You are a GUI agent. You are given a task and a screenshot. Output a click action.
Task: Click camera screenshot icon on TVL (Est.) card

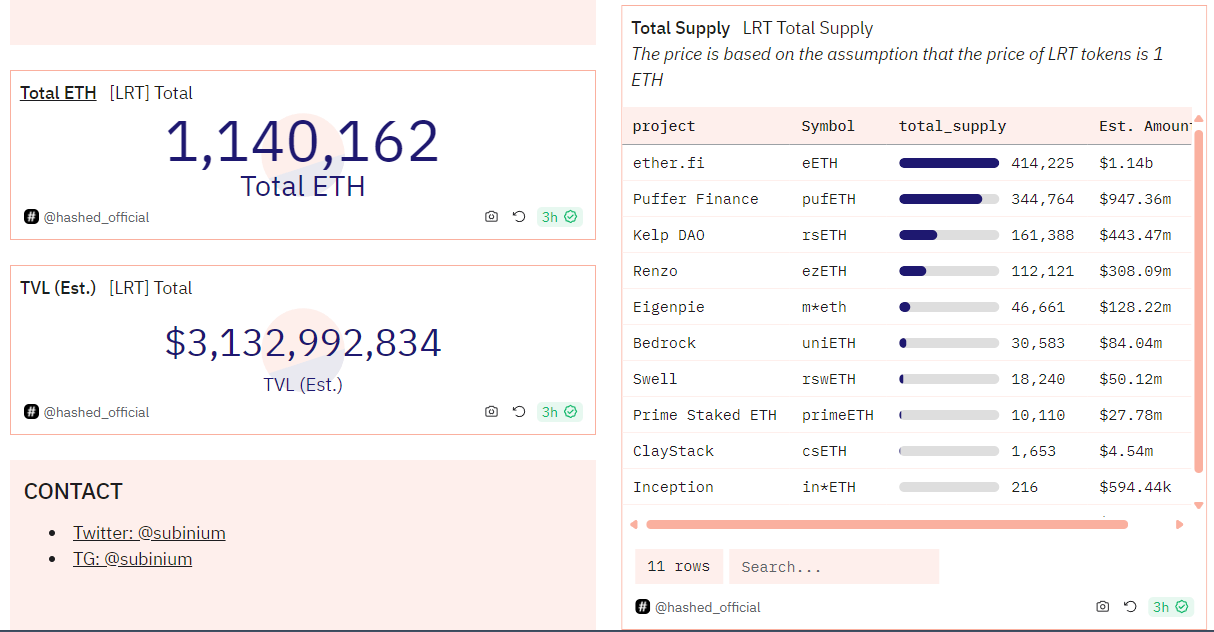tap(491, 412)
